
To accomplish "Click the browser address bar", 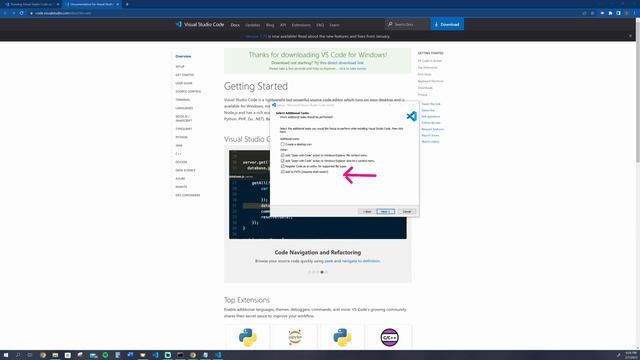I will tap(302, 13).
